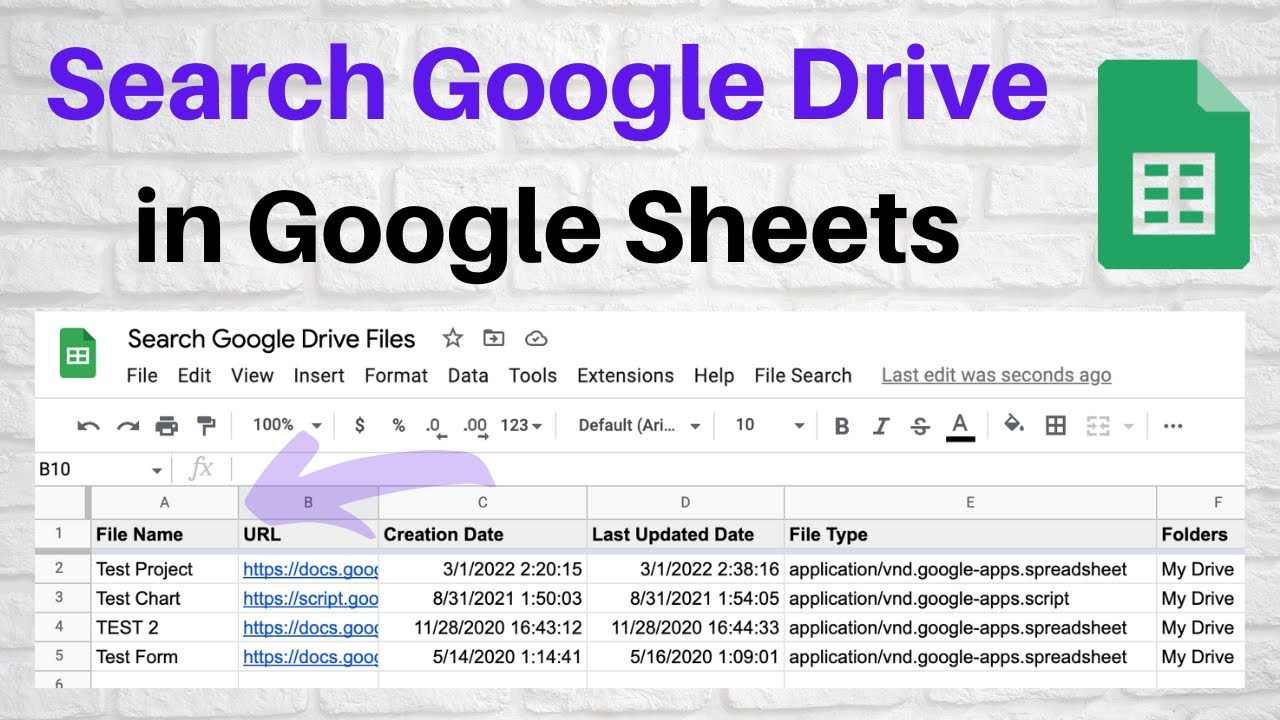Select the application/vnd.google-apps.script cell
The image size is (1280, 720).
click(970, 598)
